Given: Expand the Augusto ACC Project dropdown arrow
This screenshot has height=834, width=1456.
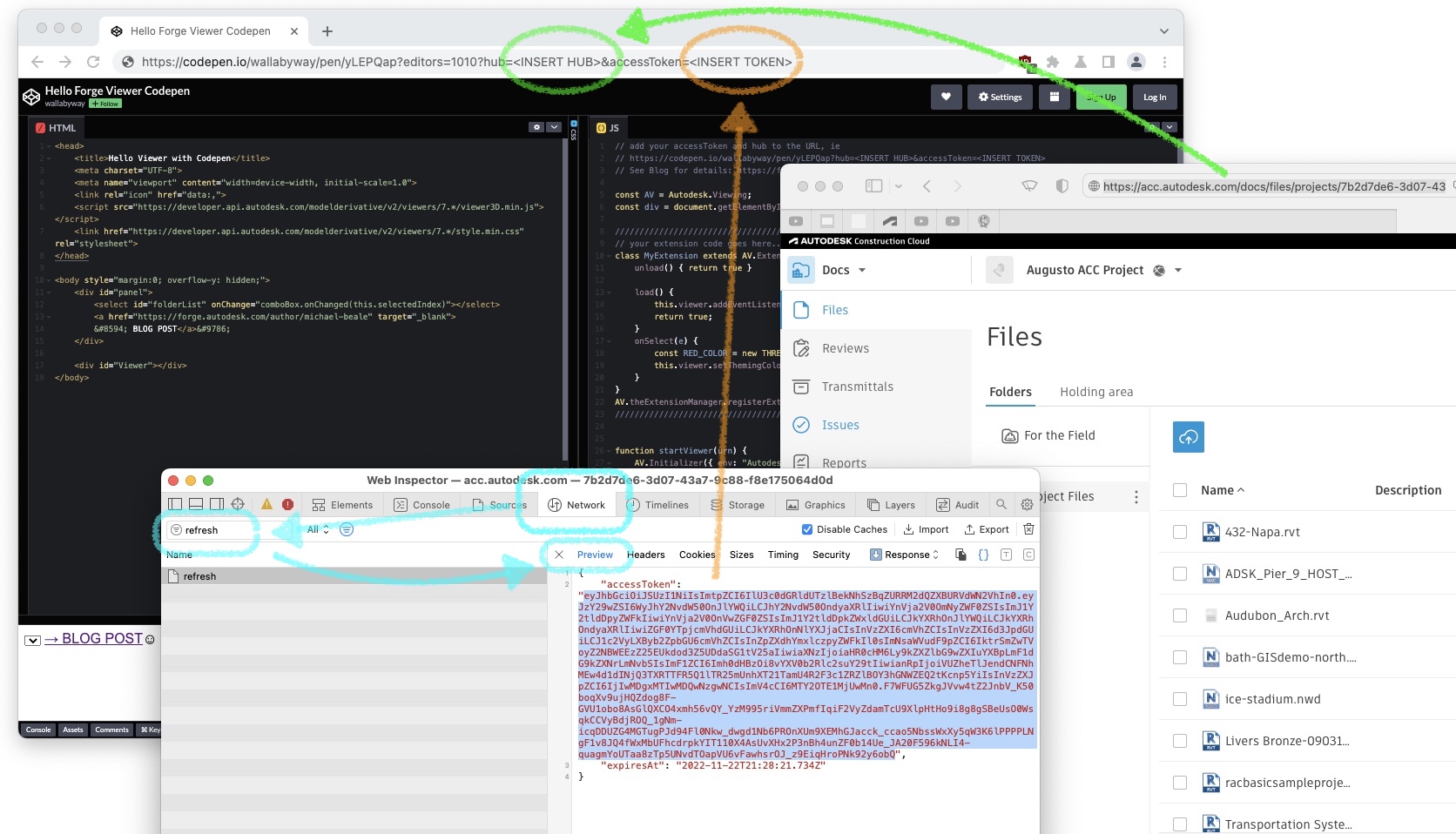Looking at the screenshot, I should 1178,270.
